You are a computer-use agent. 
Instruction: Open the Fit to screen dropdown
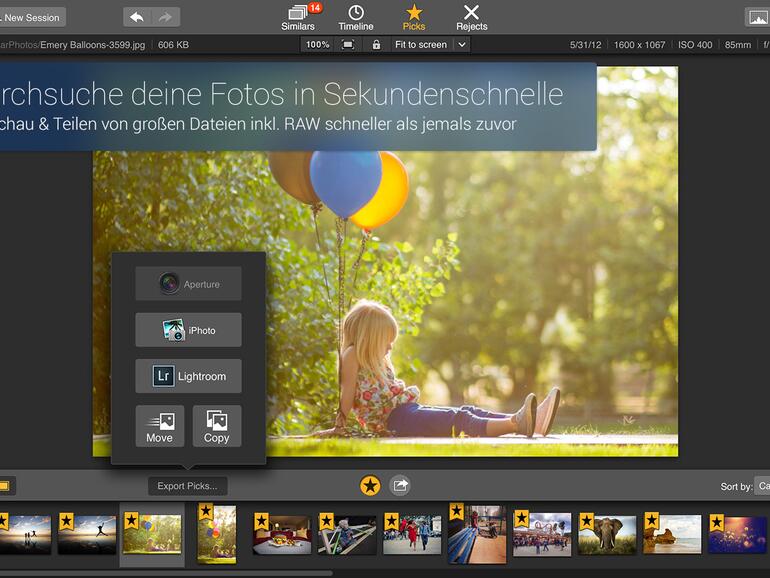pyautogui.click(x=430, y=45)
